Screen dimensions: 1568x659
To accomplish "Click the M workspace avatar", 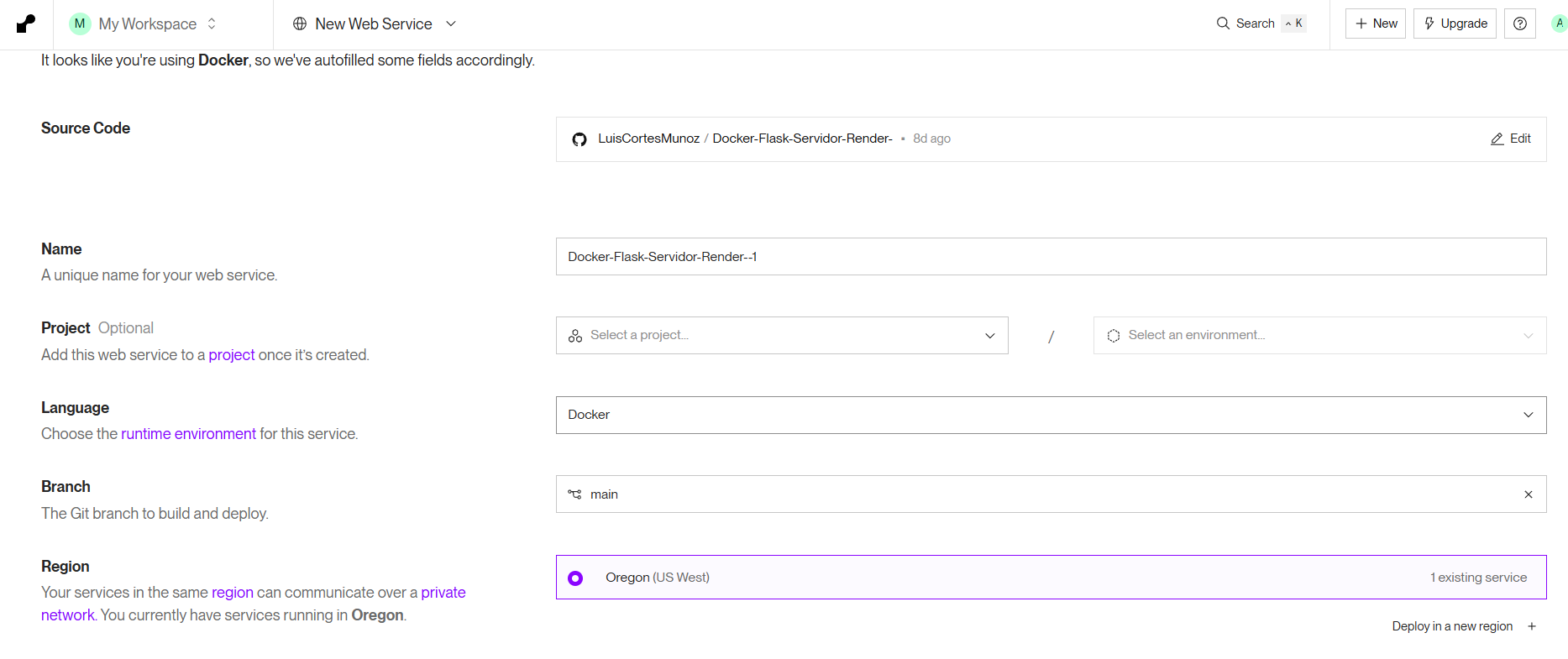I will (80, 24).
